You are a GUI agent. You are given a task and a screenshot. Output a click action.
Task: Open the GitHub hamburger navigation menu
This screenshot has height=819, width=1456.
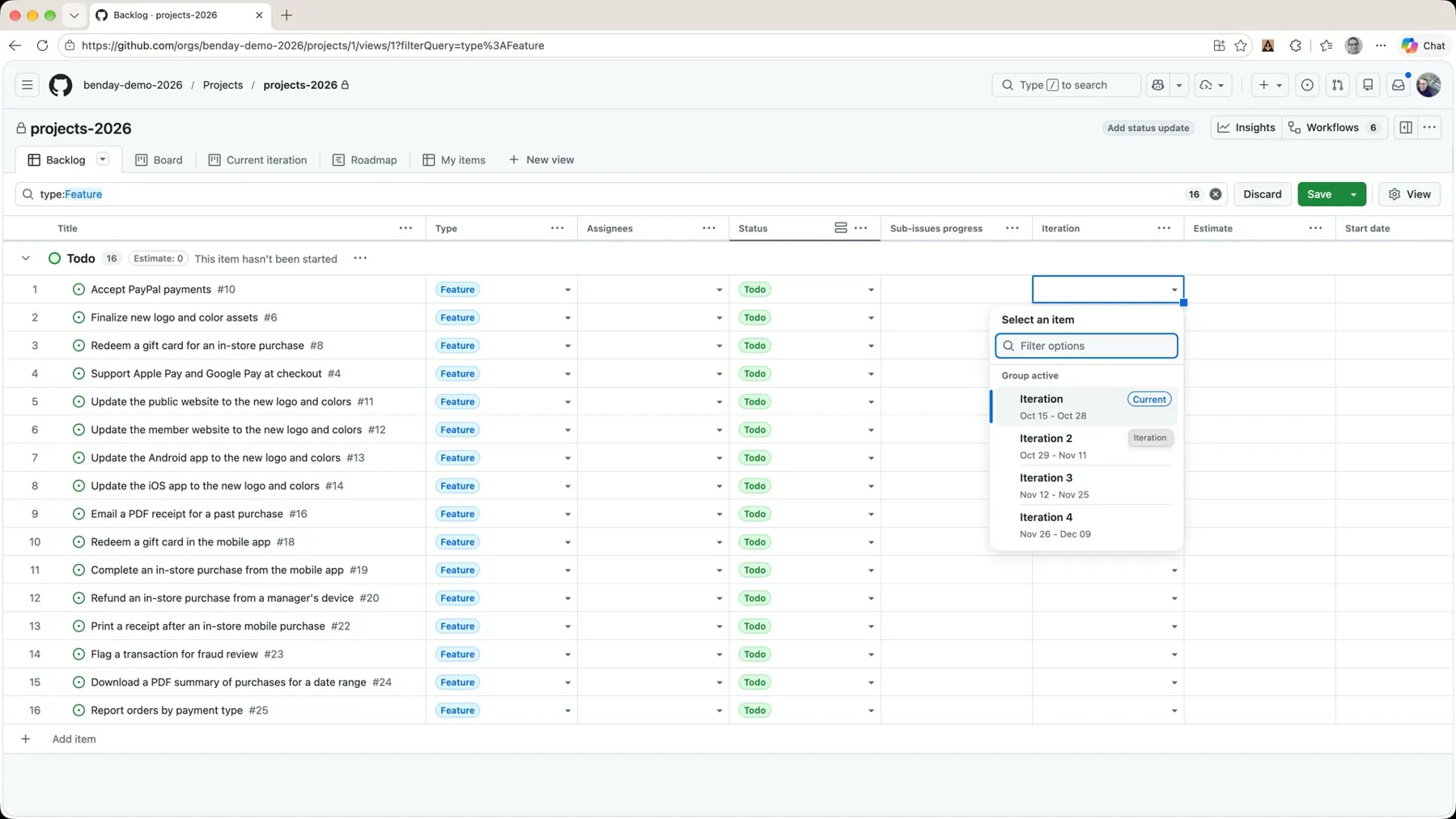[27, 85]
